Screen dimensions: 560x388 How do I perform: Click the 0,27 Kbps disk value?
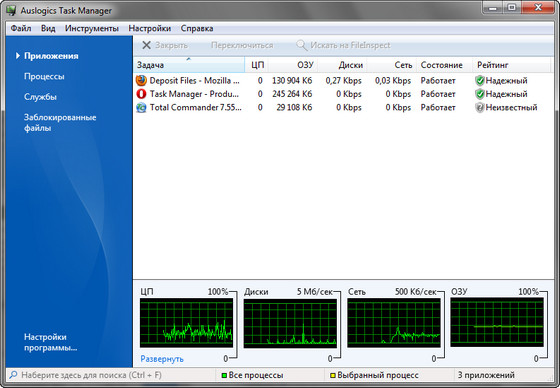(343, 80)
